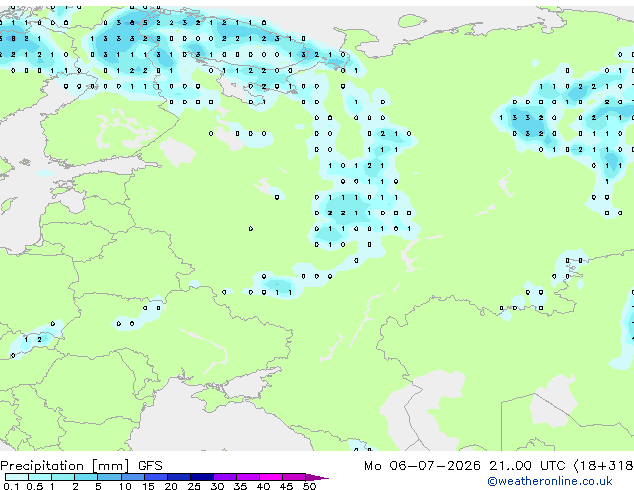Click the 'Mo 06-07-2026' forecast date text
634x490 pixels.
(x=422, y=465)
